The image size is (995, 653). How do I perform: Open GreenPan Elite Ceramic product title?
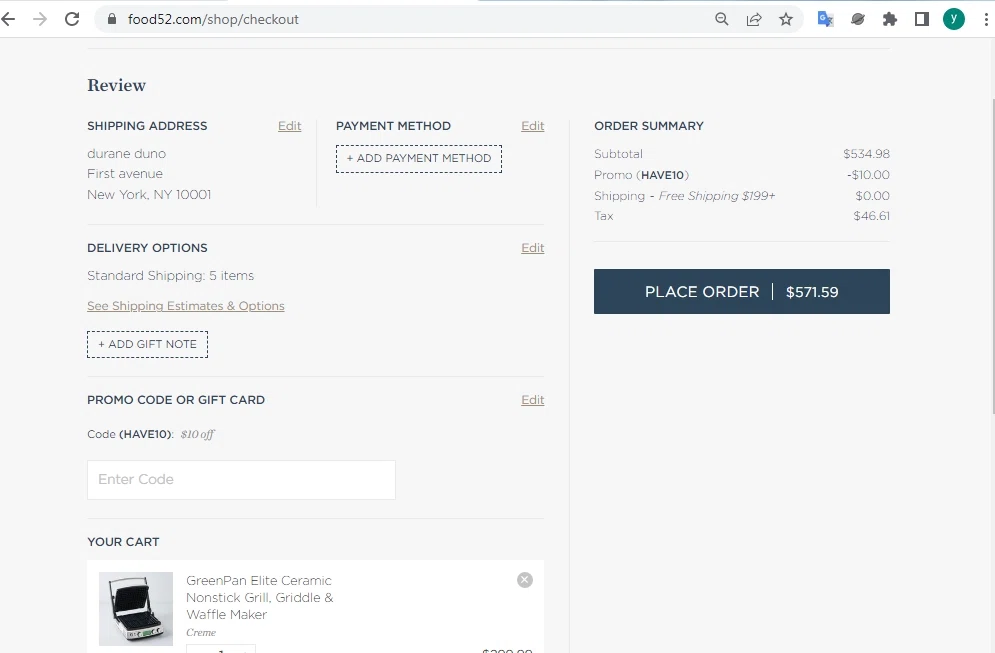[260, 597]
